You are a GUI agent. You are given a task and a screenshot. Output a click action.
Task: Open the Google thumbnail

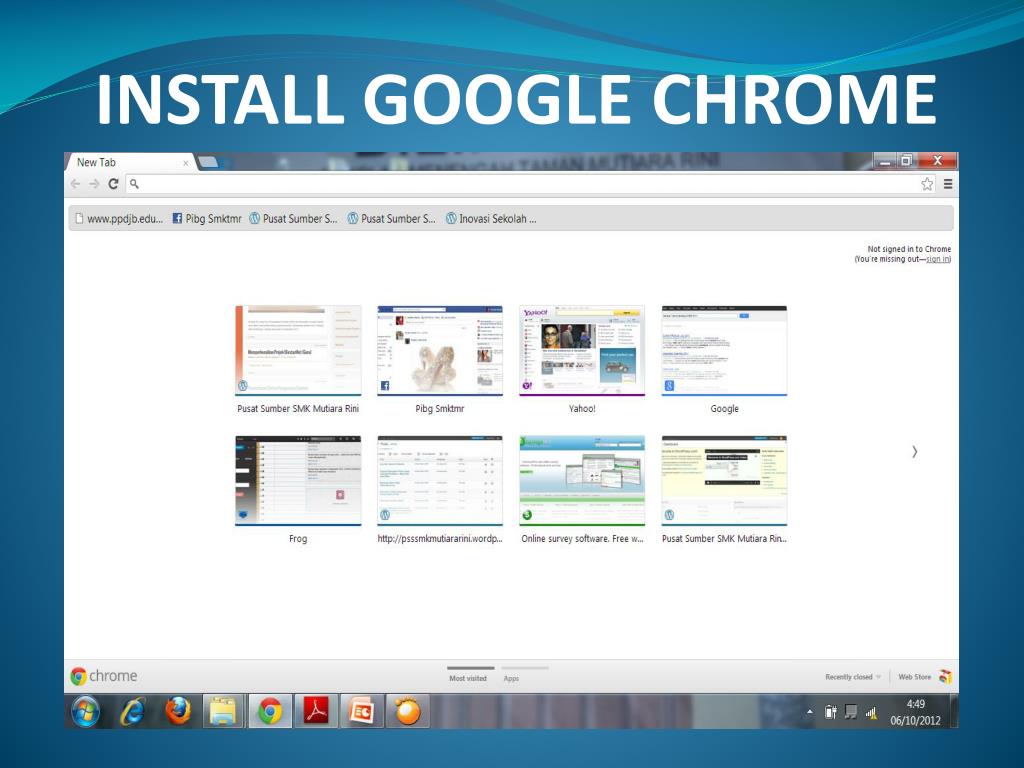[724, 351]
